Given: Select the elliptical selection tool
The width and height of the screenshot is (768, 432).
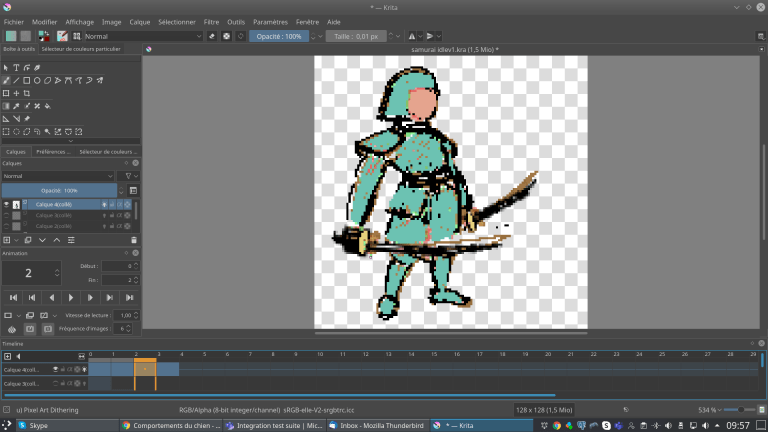Looking at the screenshot, I should coord(16,131).
